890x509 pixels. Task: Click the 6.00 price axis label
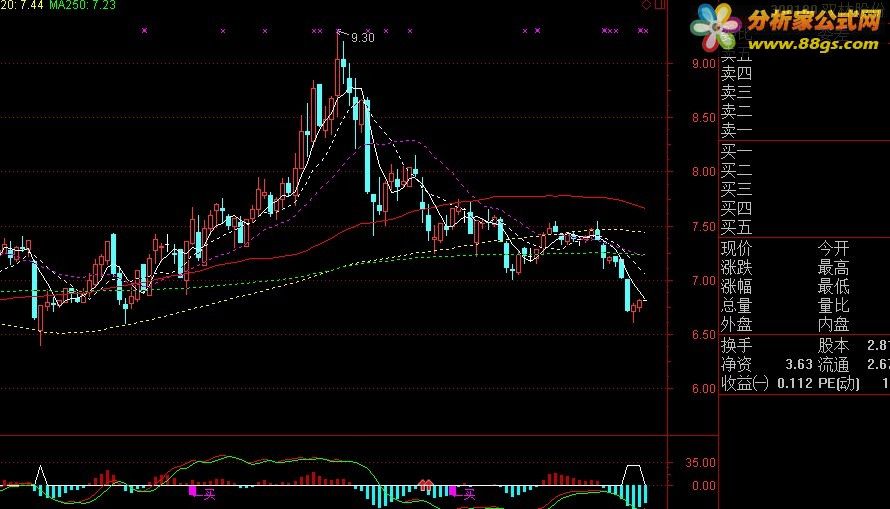[704, 389]
